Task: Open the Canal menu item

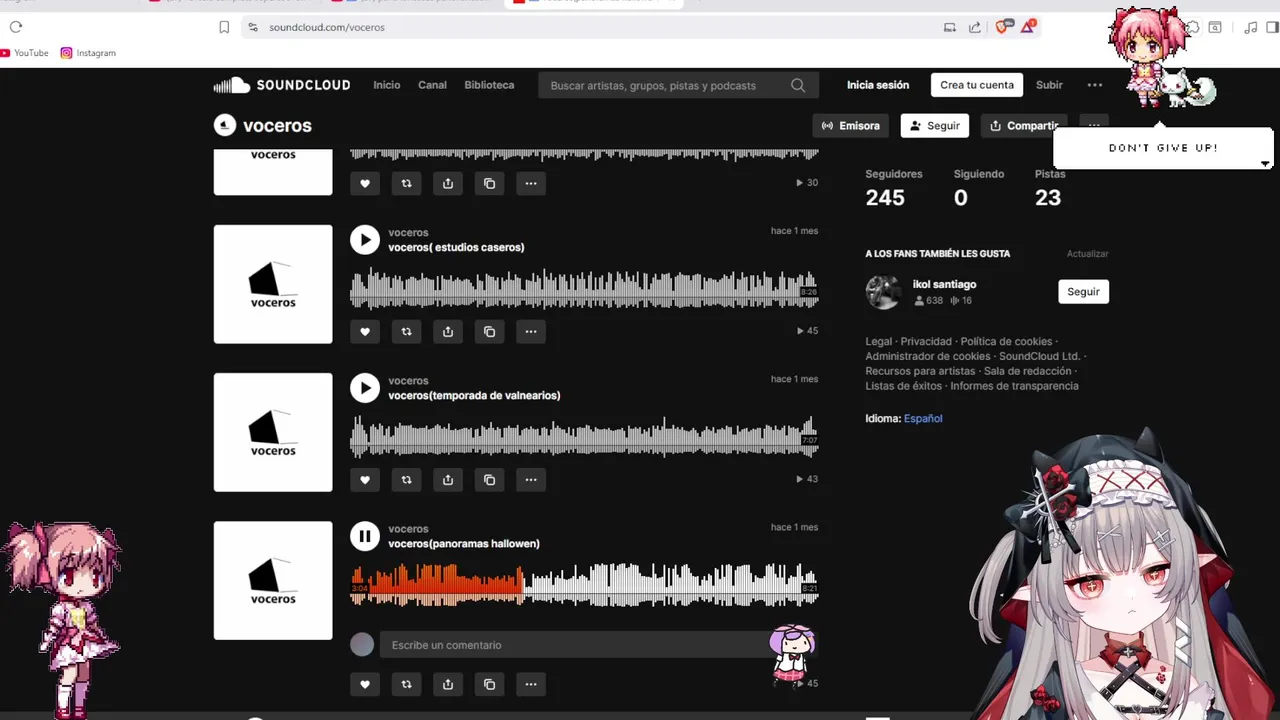Action: click(x=432, y=85)
